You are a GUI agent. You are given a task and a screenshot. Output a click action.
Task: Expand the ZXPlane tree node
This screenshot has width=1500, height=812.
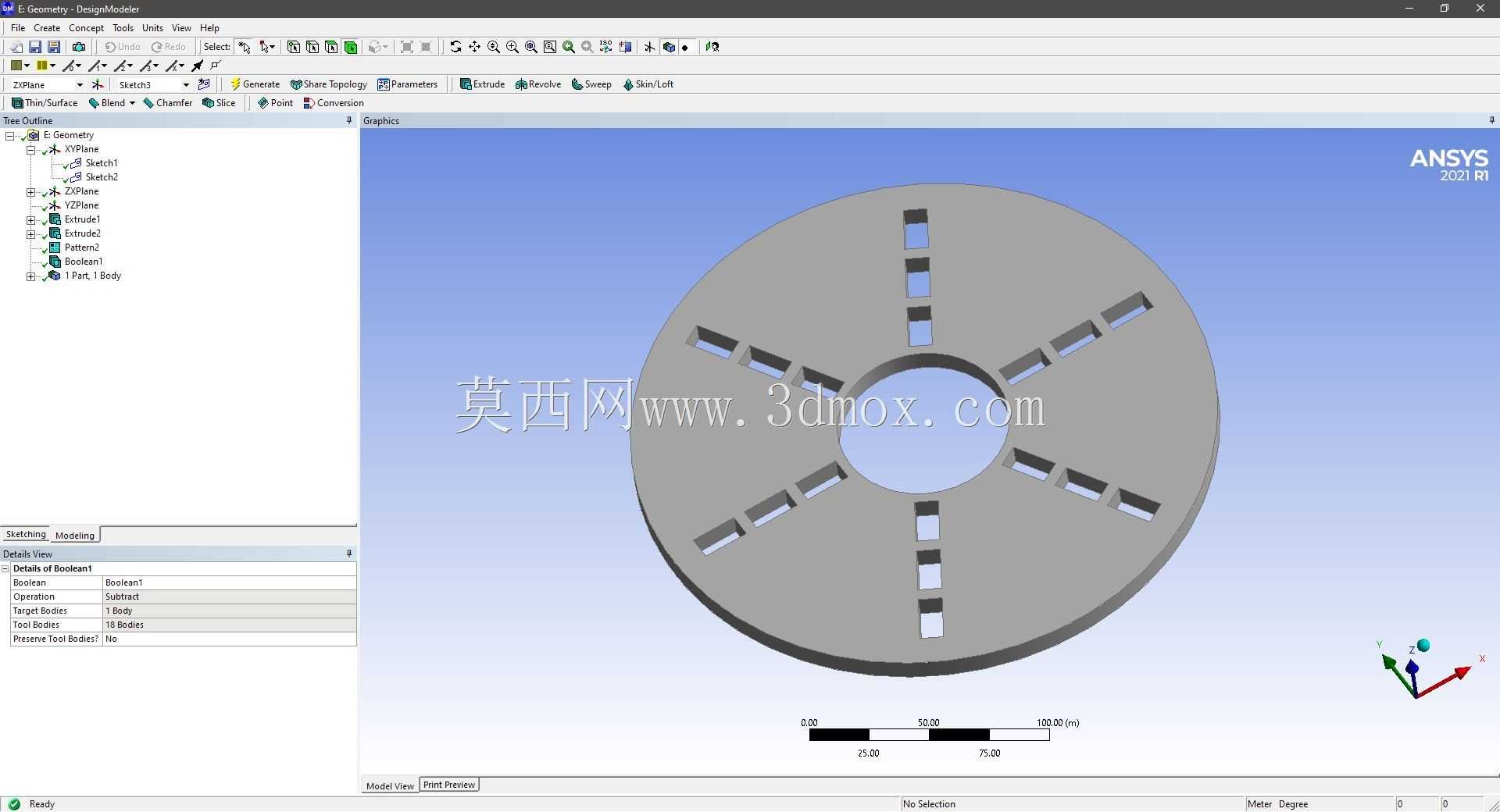click(31, 192)
